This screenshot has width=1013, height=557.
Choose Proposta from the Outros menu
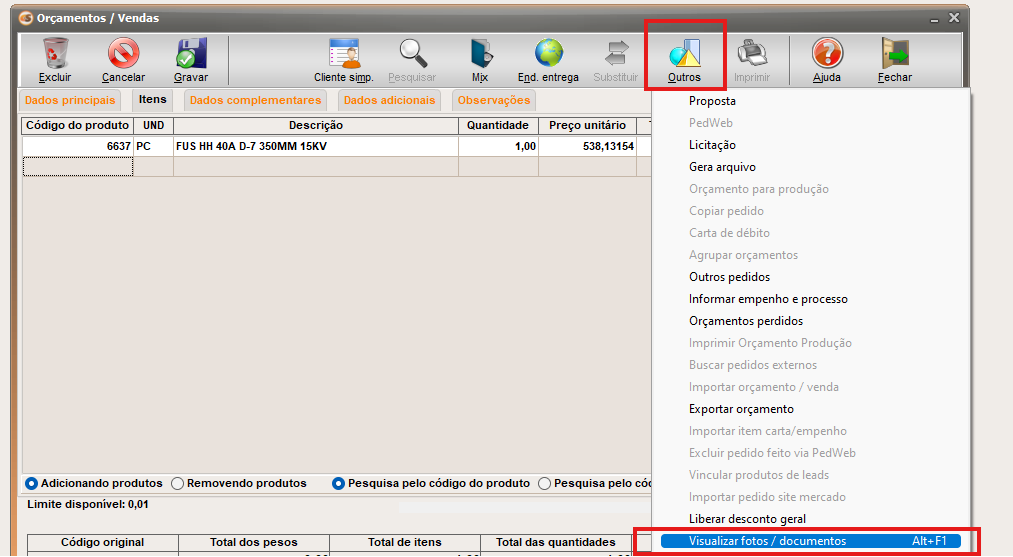coord(712,101)
